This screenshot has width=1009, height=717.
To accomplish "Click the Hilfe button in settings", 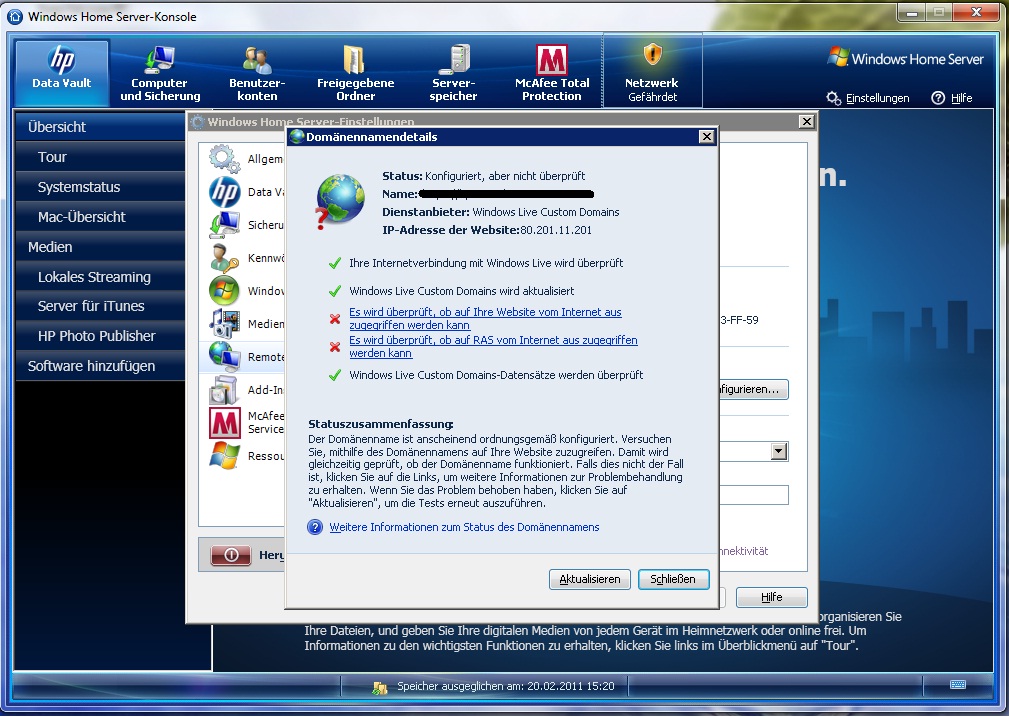I will (x=772, y=597).
